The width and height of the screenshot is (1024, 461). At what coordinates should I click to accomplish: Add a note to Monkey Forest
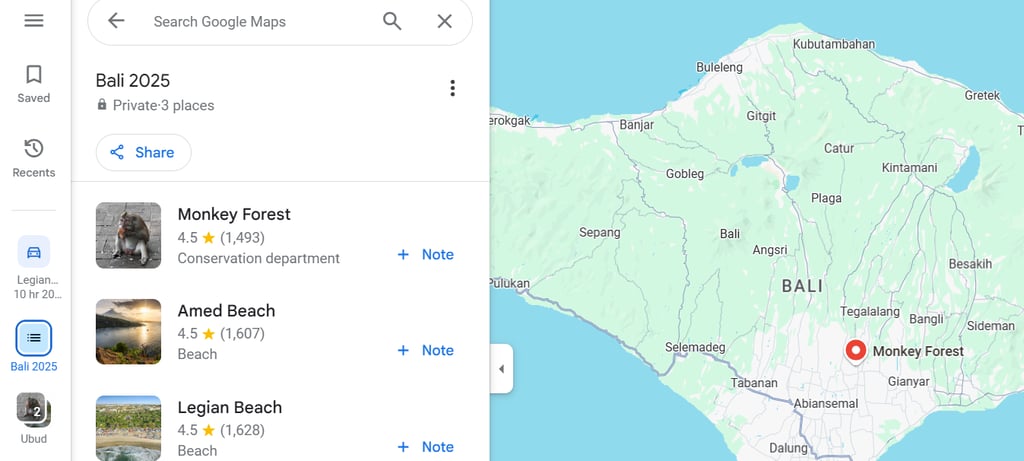pos(425,254)
